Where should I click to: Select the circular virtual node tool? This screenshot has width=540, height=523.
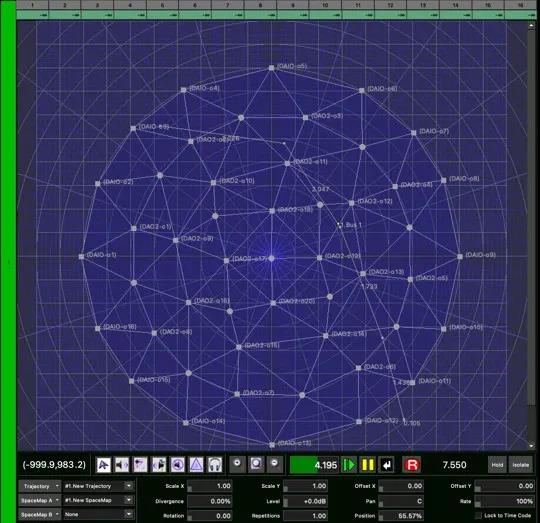(x=178, y=465)
